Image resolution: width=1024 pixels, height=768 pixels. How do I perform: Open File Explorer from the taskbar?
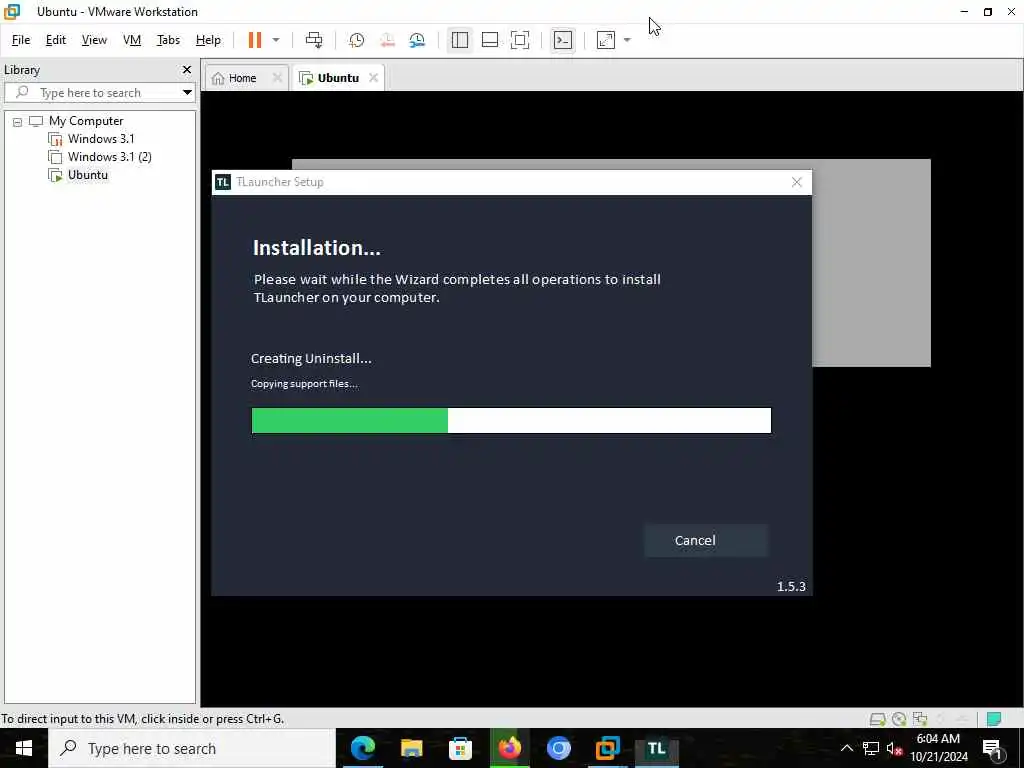(411, 748)
